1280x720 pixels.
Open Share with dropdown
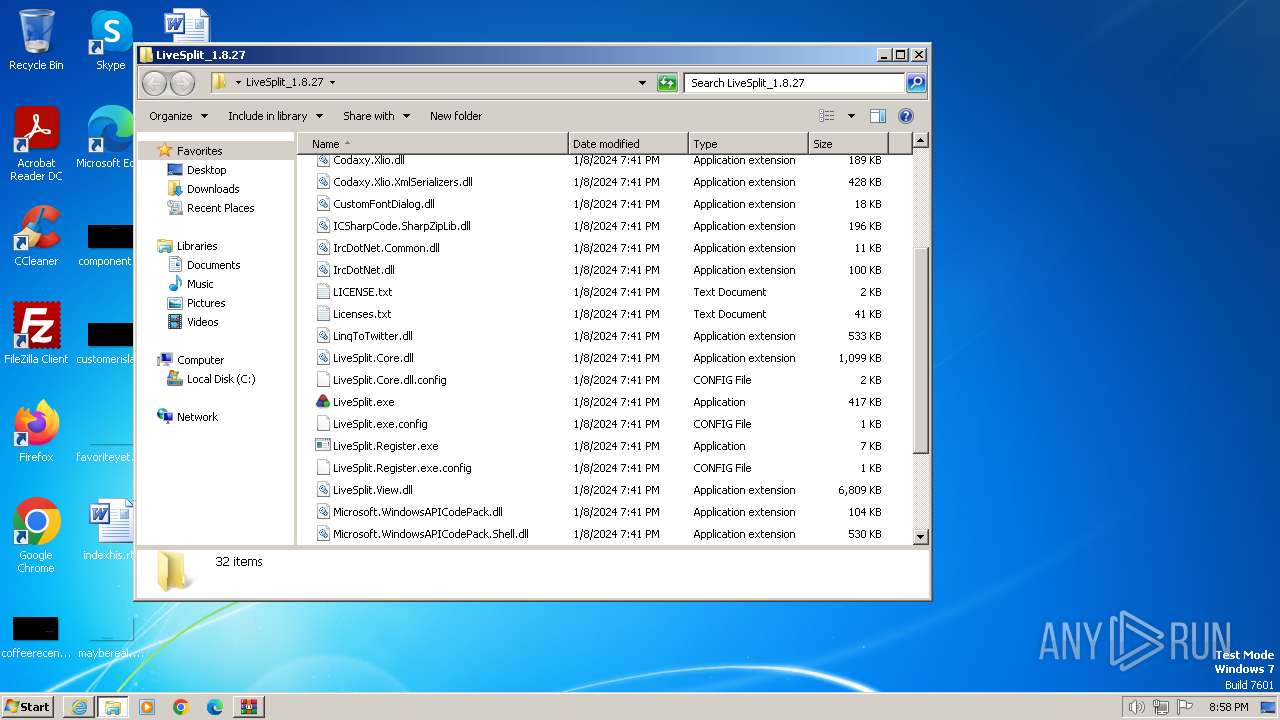[377, 116]
